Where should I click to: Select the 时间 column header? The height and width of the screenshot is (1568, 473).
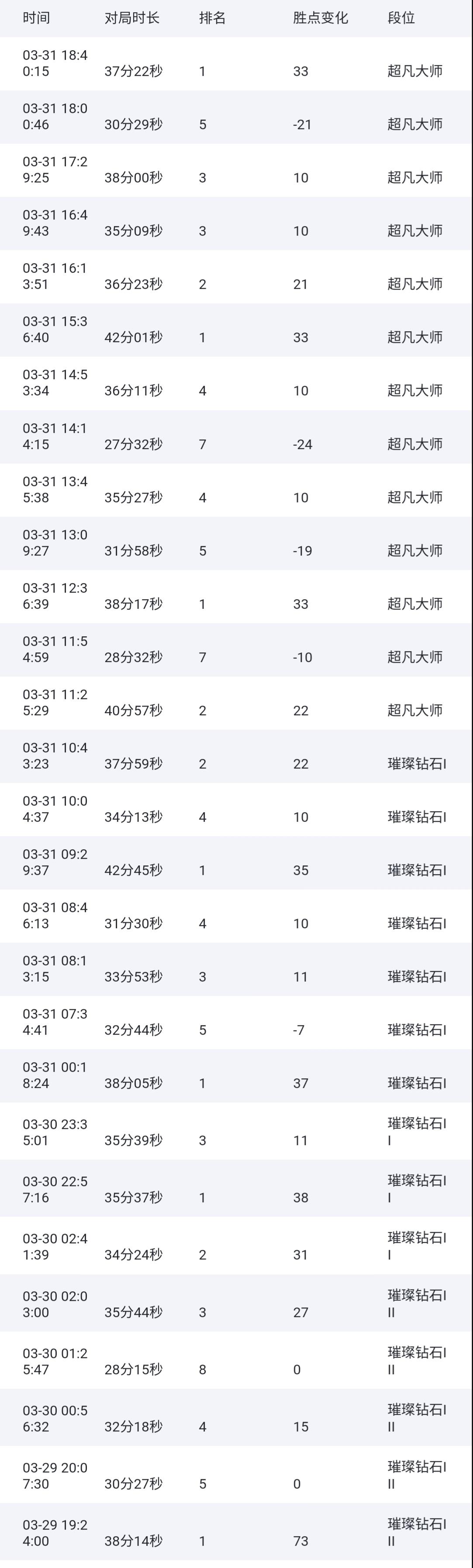pyautogui.click(x=36, y=17)
